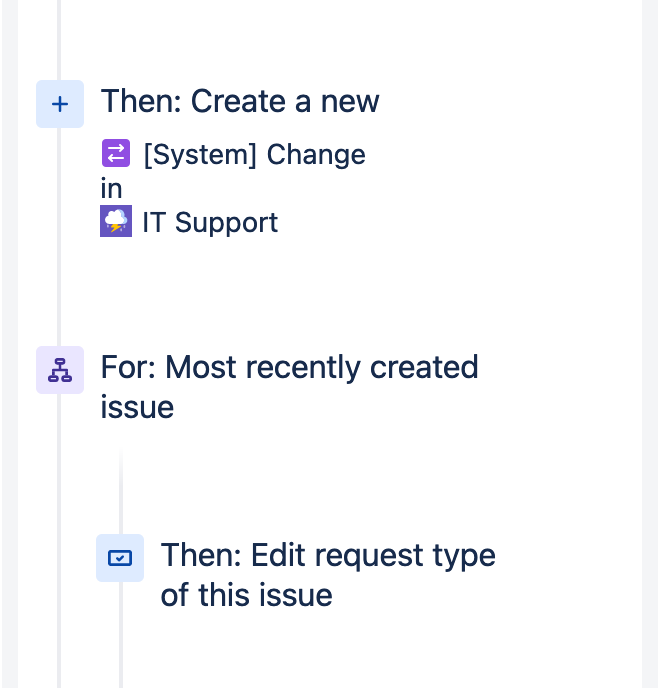The height and width of the screenshot is (688, 672).
Task: Click the "[System] Change" issue type label
Action: [255, 154]
